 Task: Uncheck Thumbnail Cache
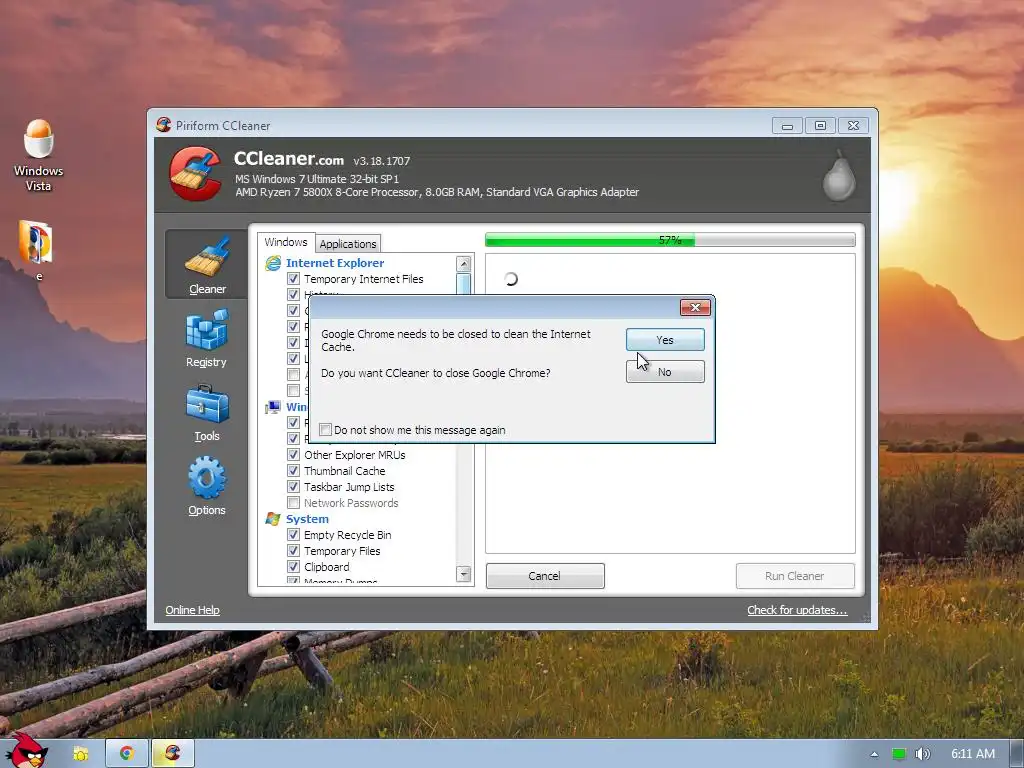[x=293, y=470]
